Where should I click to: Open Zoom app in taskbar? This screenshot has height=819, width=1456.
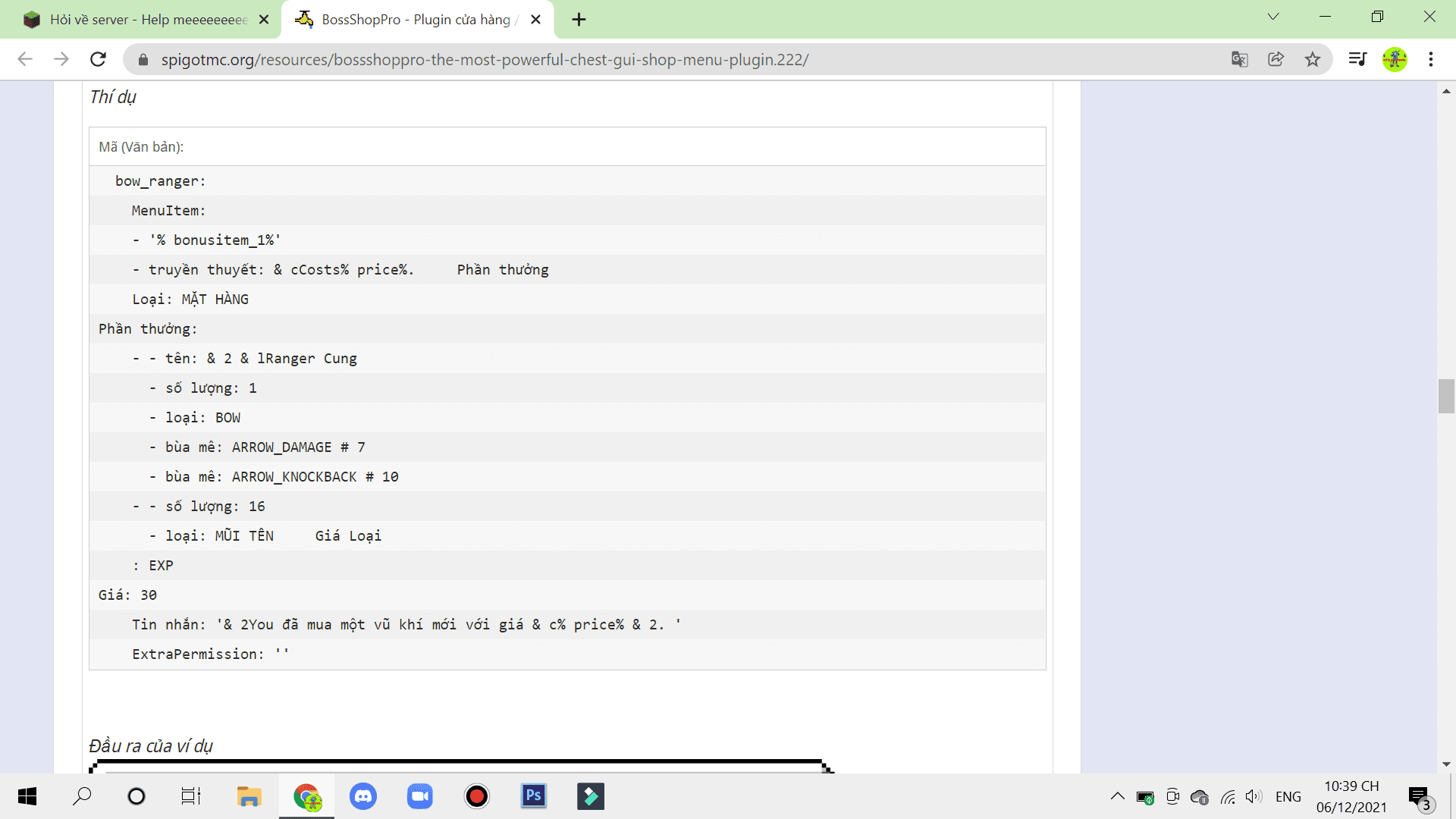click(x=419, y=796)
